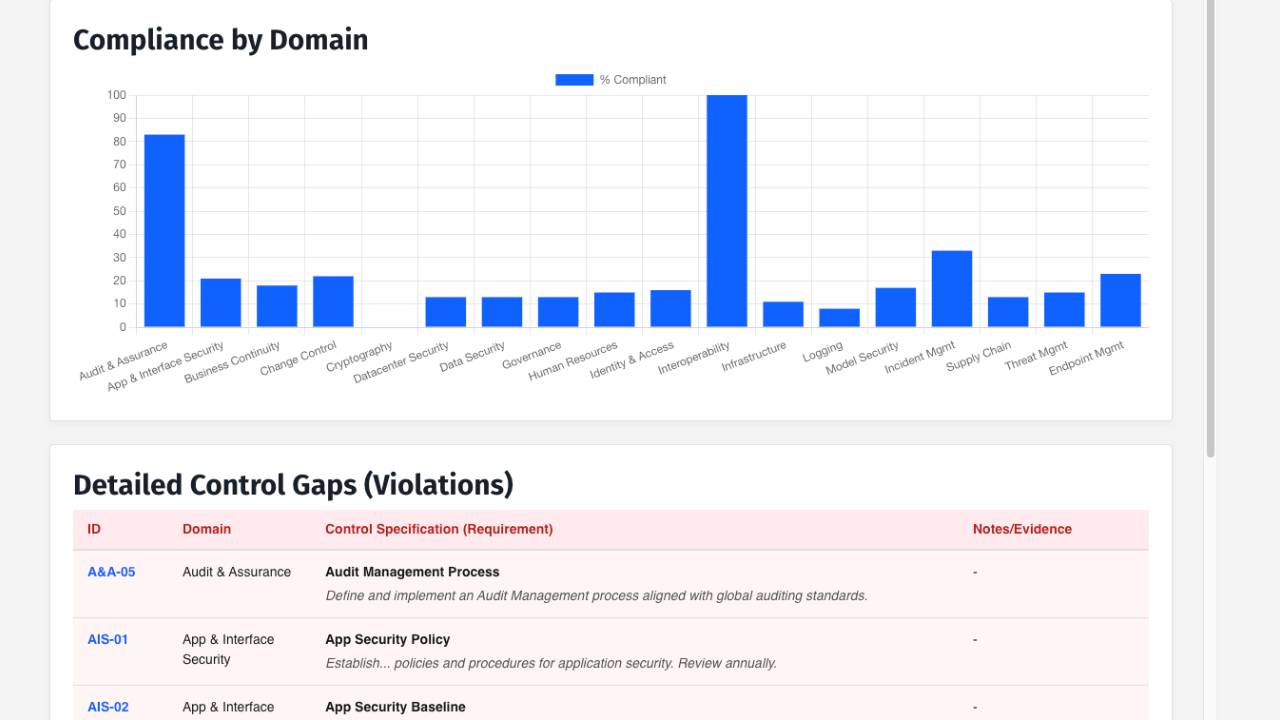Toggle the % Compliant legend color box
Viewport: 1280px width, 720px height.
(x=574, y=80)
